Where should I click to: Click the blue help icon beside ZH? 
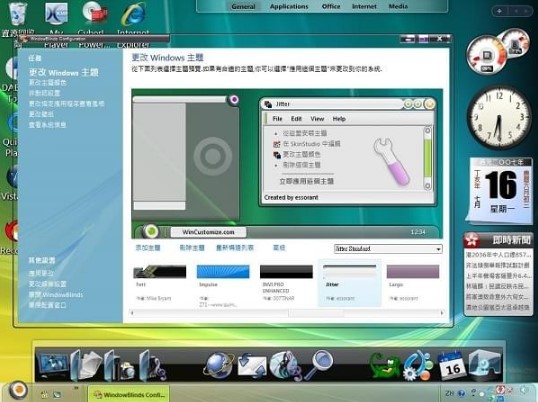[x=461, y=393]
